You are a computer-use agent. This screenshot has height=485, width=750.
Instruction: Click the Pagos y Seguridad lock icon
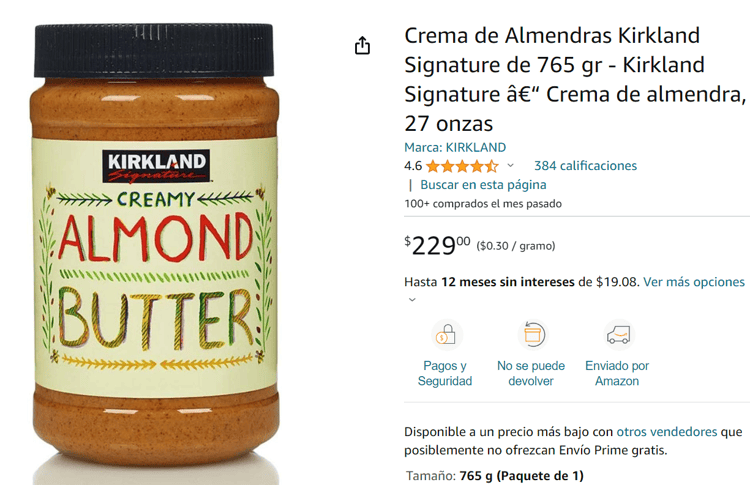click(446, 334)
